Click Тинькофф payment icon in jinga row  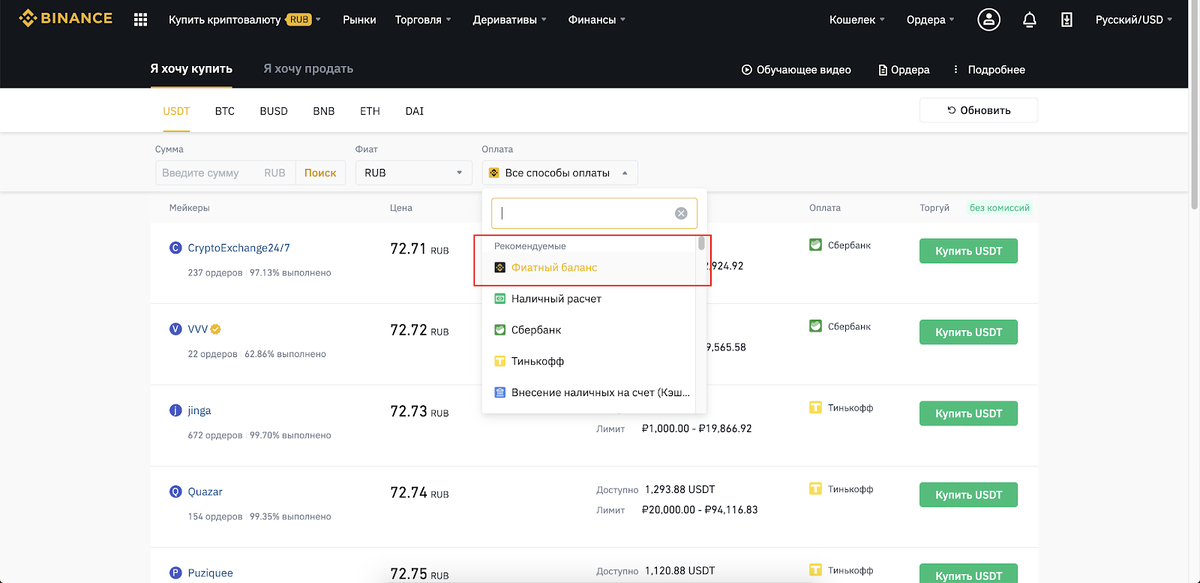[816, 407]
